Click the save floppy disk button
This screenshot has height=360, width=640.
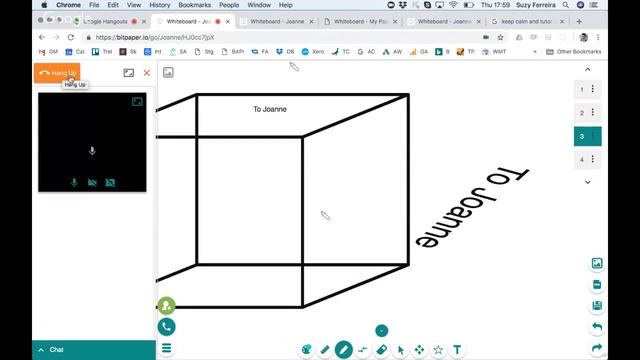pyautogui.click(x=597, y=305)
